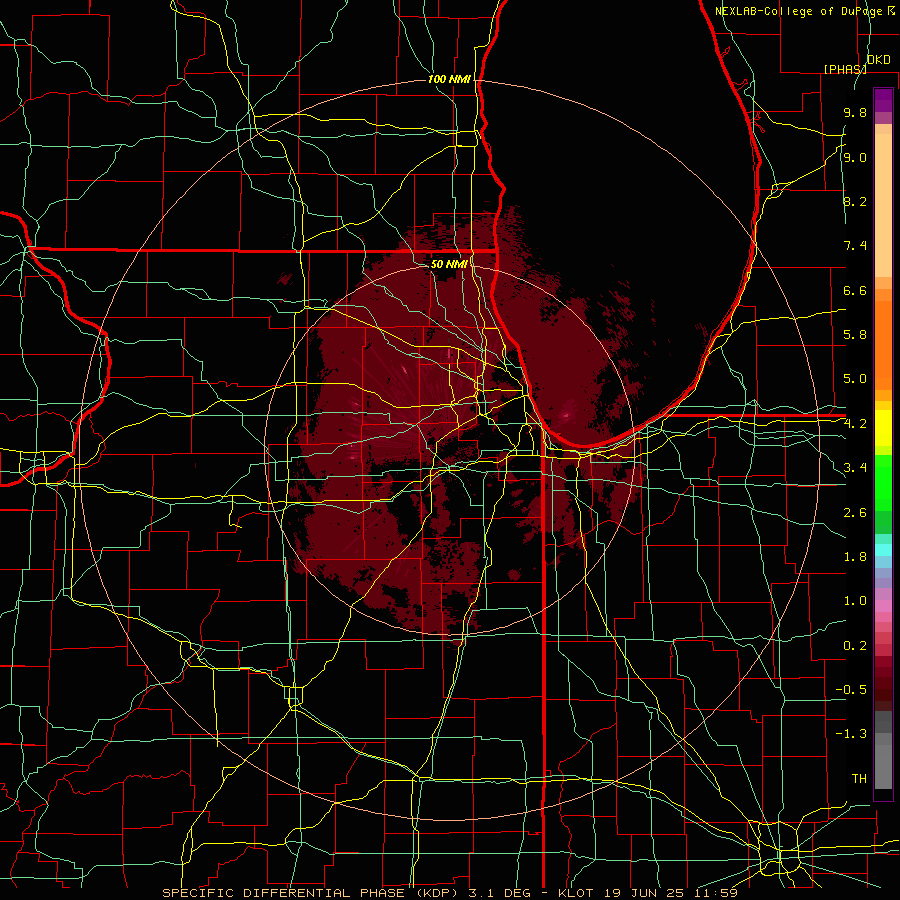Select the 50 NMI range ring label
The image size is (900, 900).
[449, 264]
